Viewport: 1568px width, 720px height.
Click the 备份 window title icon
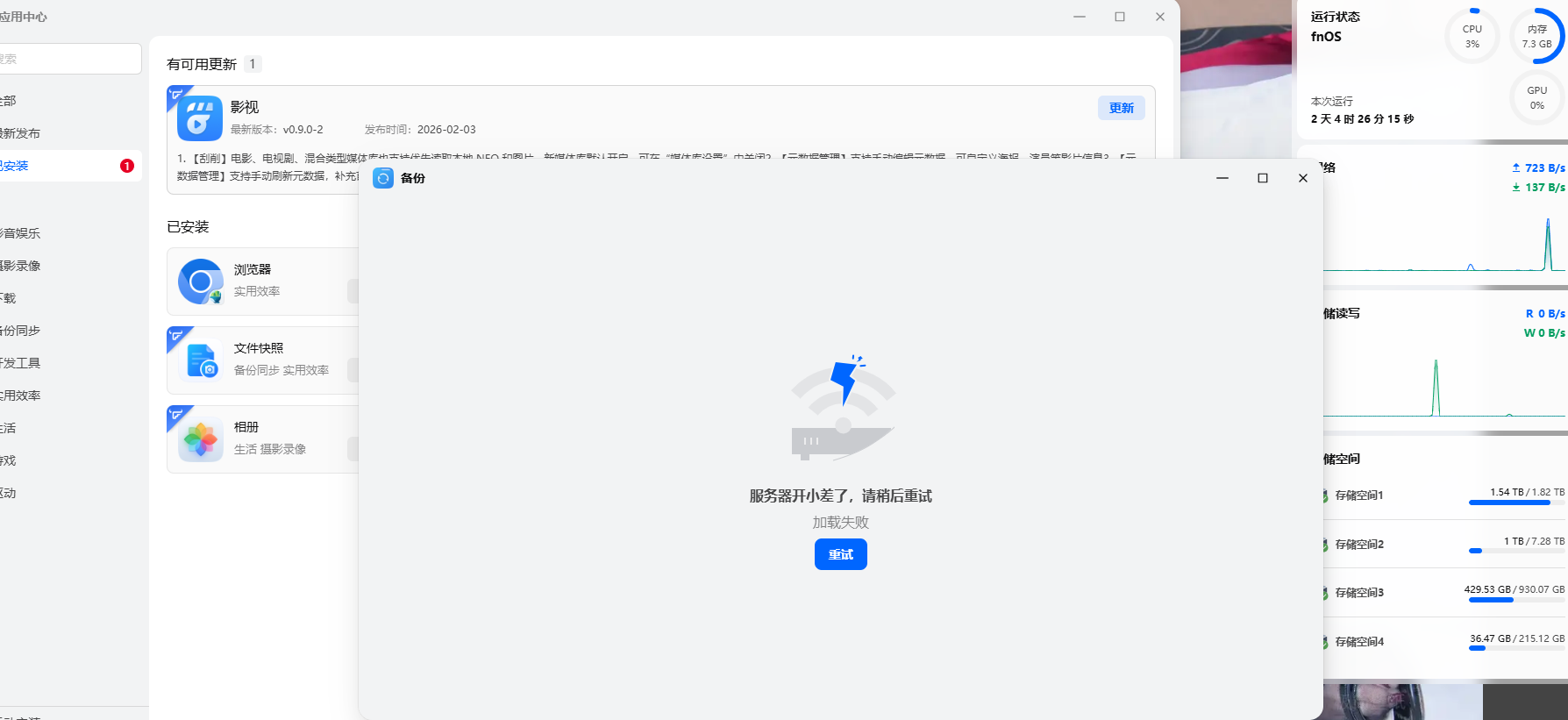coord(383,178)
